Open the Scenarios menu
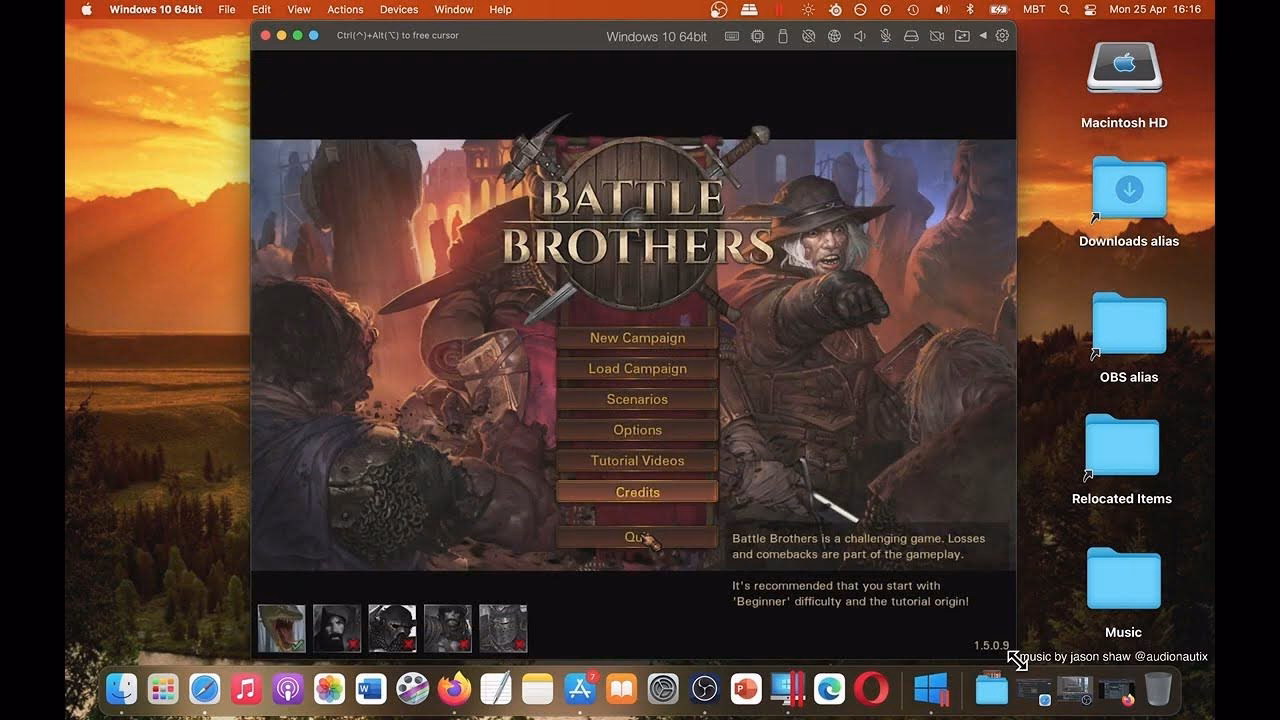The width and height of the screenshot is (1280, 720). point(637,399)
